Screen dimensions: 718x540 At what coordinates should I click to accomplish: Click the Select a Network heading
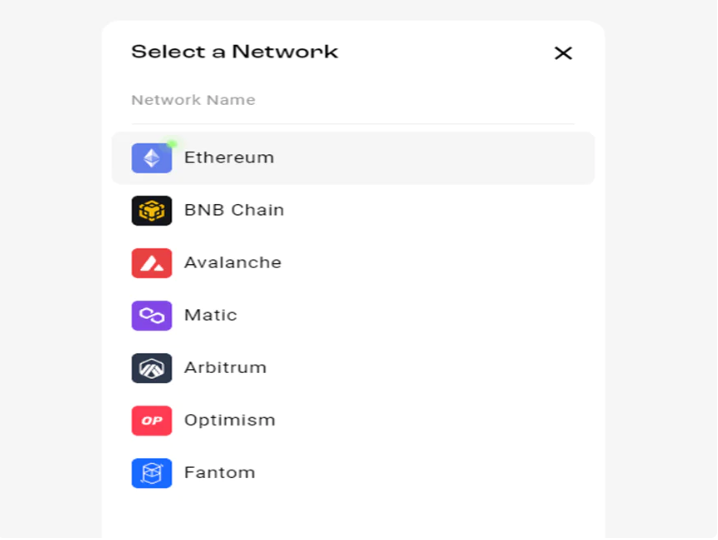[234, 52]
